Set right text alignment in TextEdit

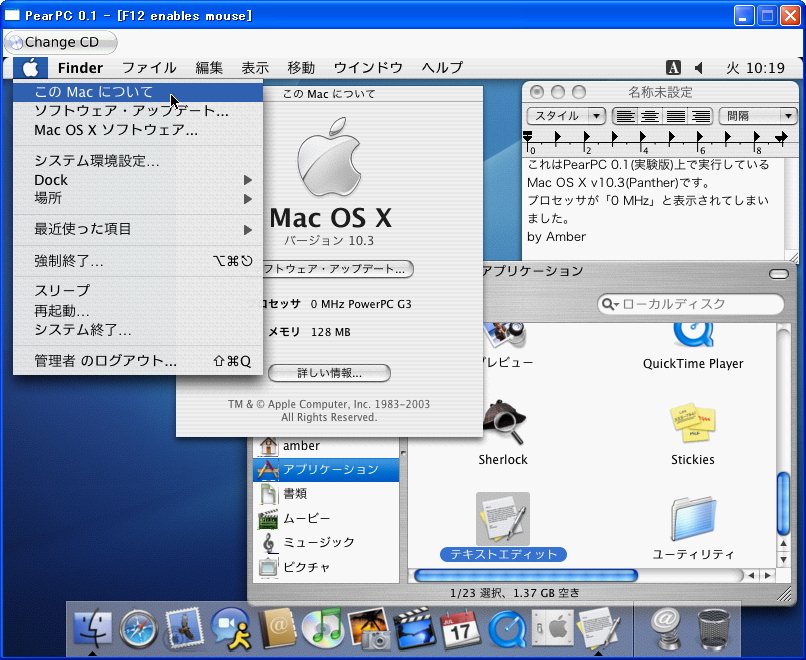(x=701, y=116)
